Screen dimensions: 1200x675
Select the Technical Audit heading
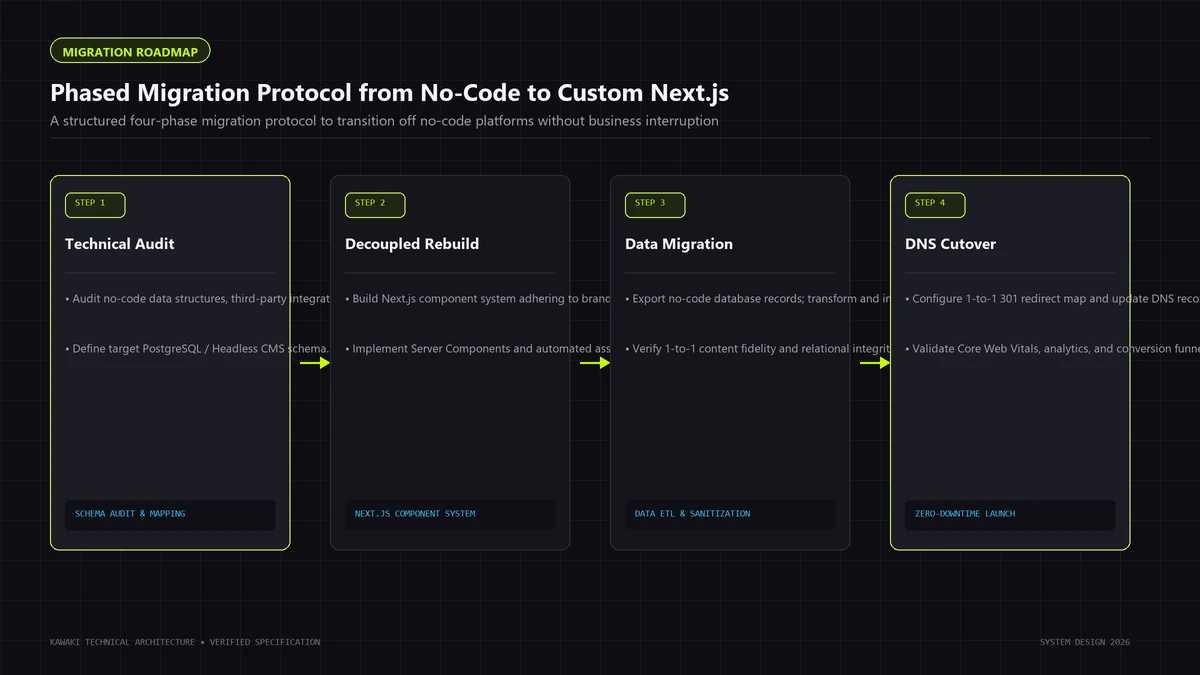[x=120, y=244]
